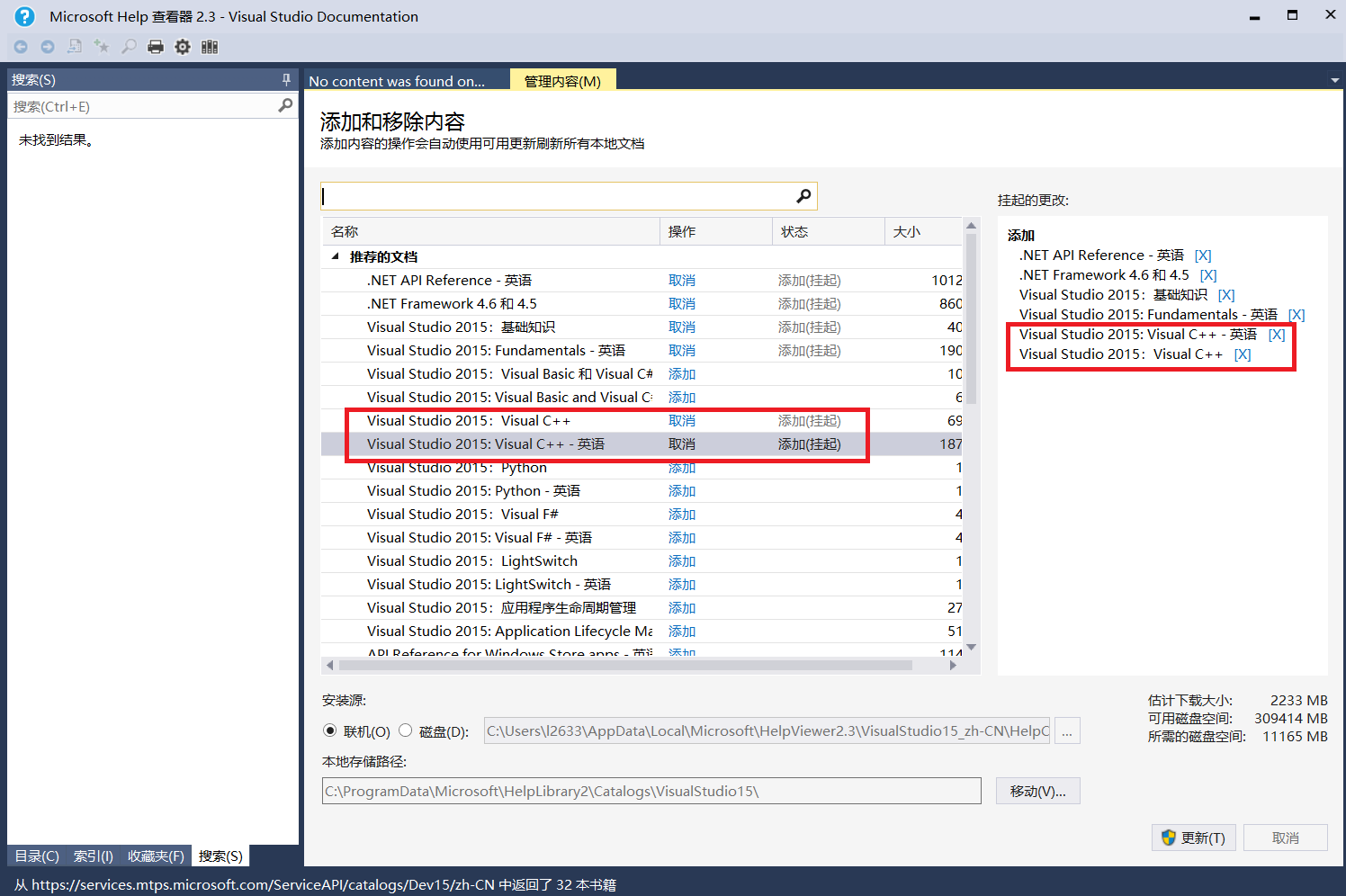Click 取消 for Visual C++ - 英语 row
Image resolution: width=1346 pixels, height=896 pixels.
click(x=682, y=444)
